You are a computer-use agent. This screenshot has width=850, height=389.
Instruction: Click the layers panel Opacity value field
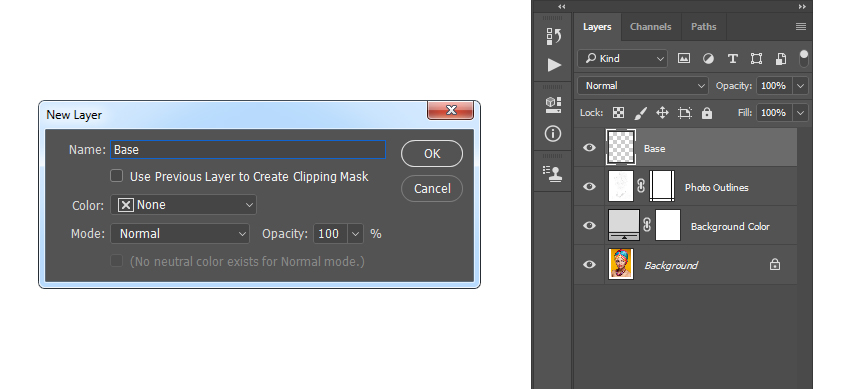tap(775, 86)
